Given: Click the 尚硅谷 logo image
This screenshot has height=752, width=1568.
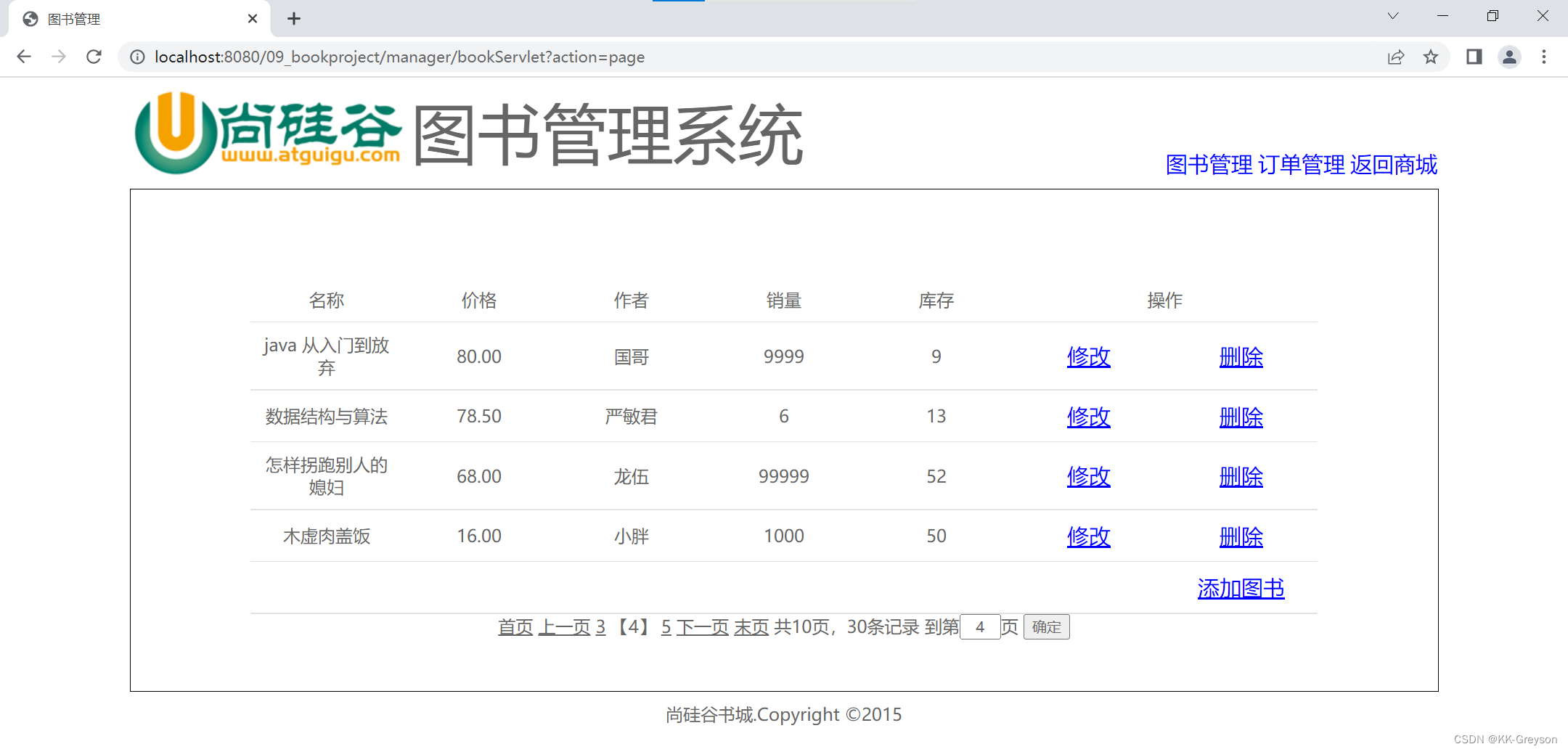Looking at the screenshot, I should coord(268,133).
